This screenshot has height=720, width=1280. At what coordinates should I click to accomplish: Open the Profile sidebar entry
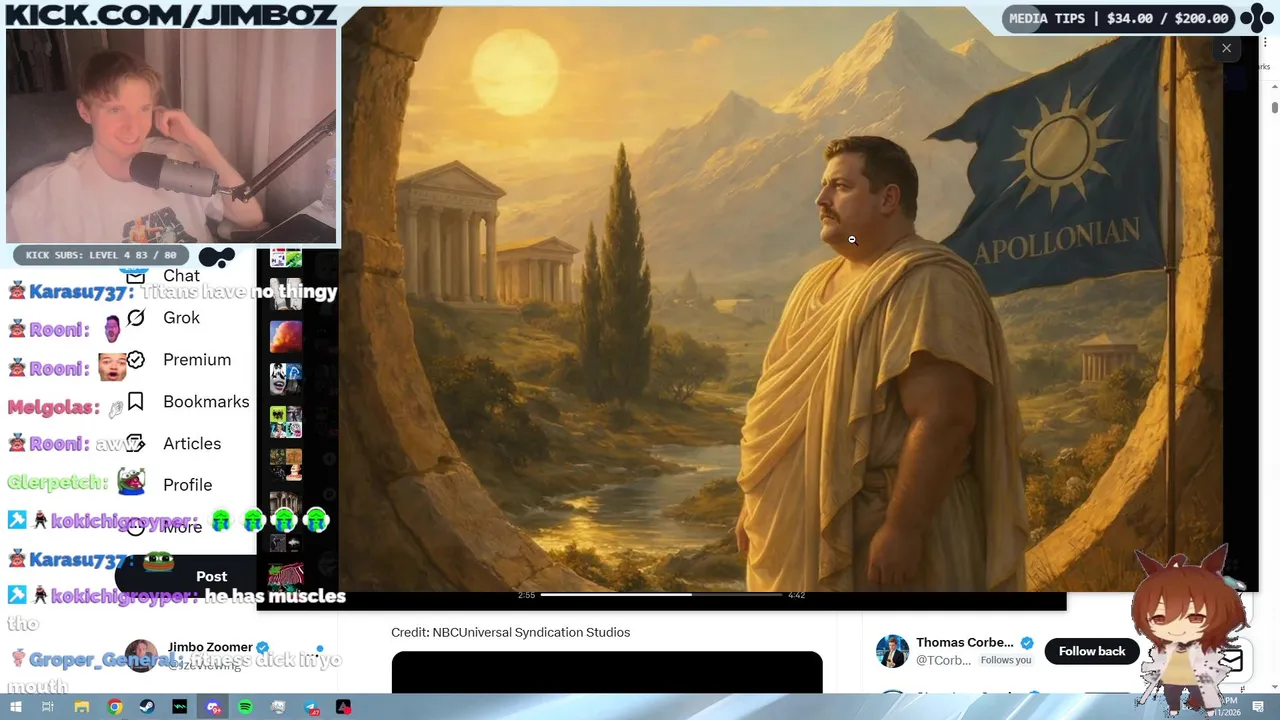coord(187,485)
